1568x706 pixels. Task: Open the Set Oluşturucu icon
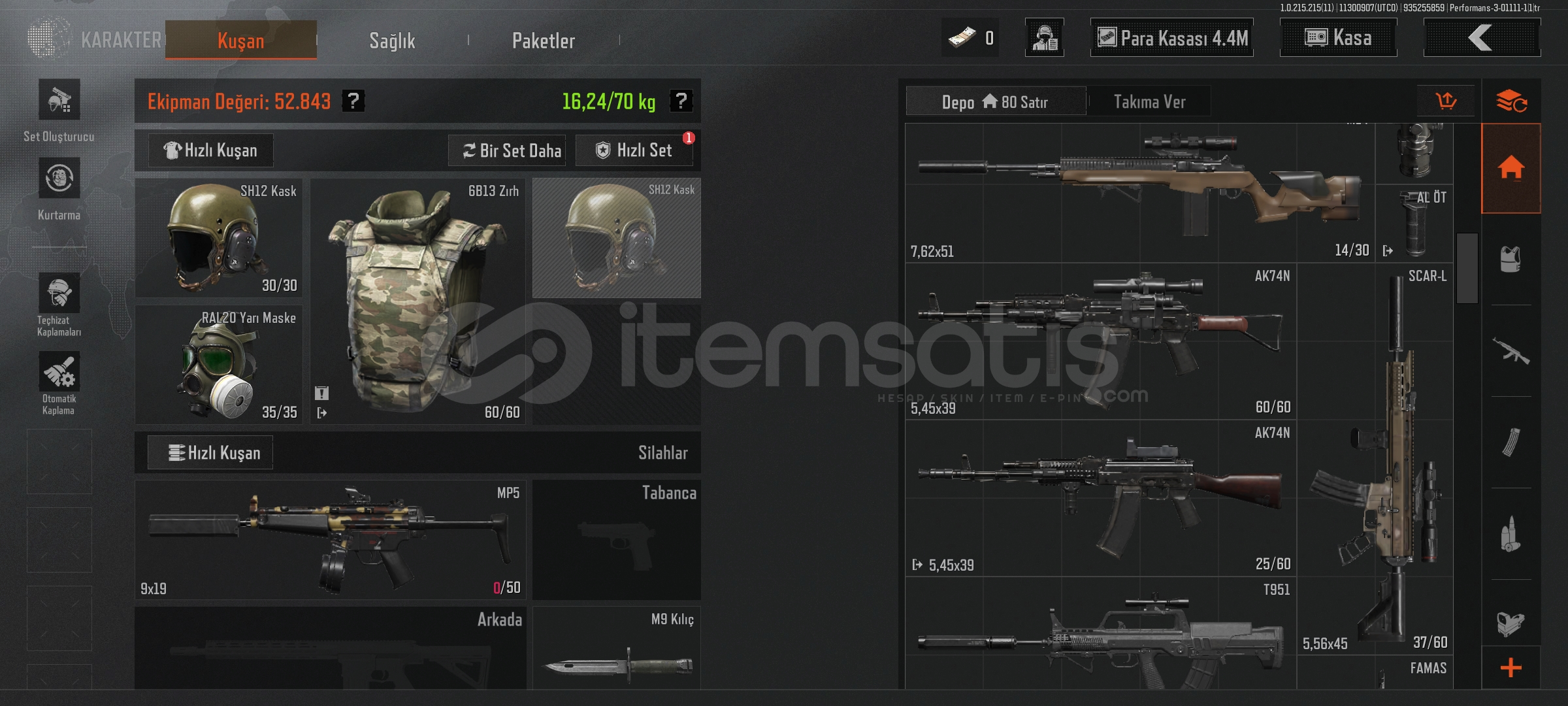pyautogui.click(x=59, y=99)
